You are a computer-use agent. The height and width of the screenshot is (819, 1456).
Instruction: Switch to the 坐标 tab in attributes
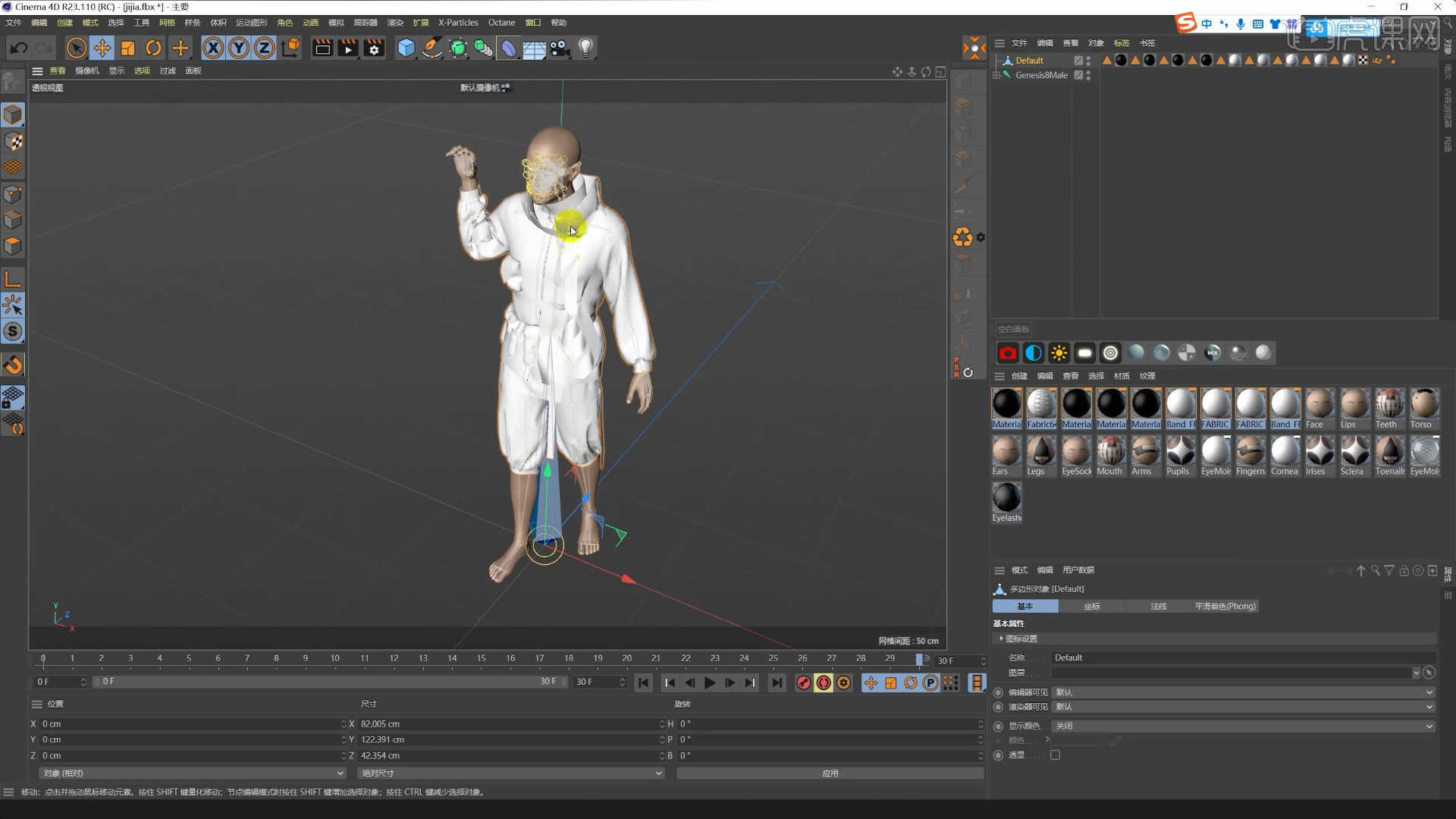(1092, 606)
